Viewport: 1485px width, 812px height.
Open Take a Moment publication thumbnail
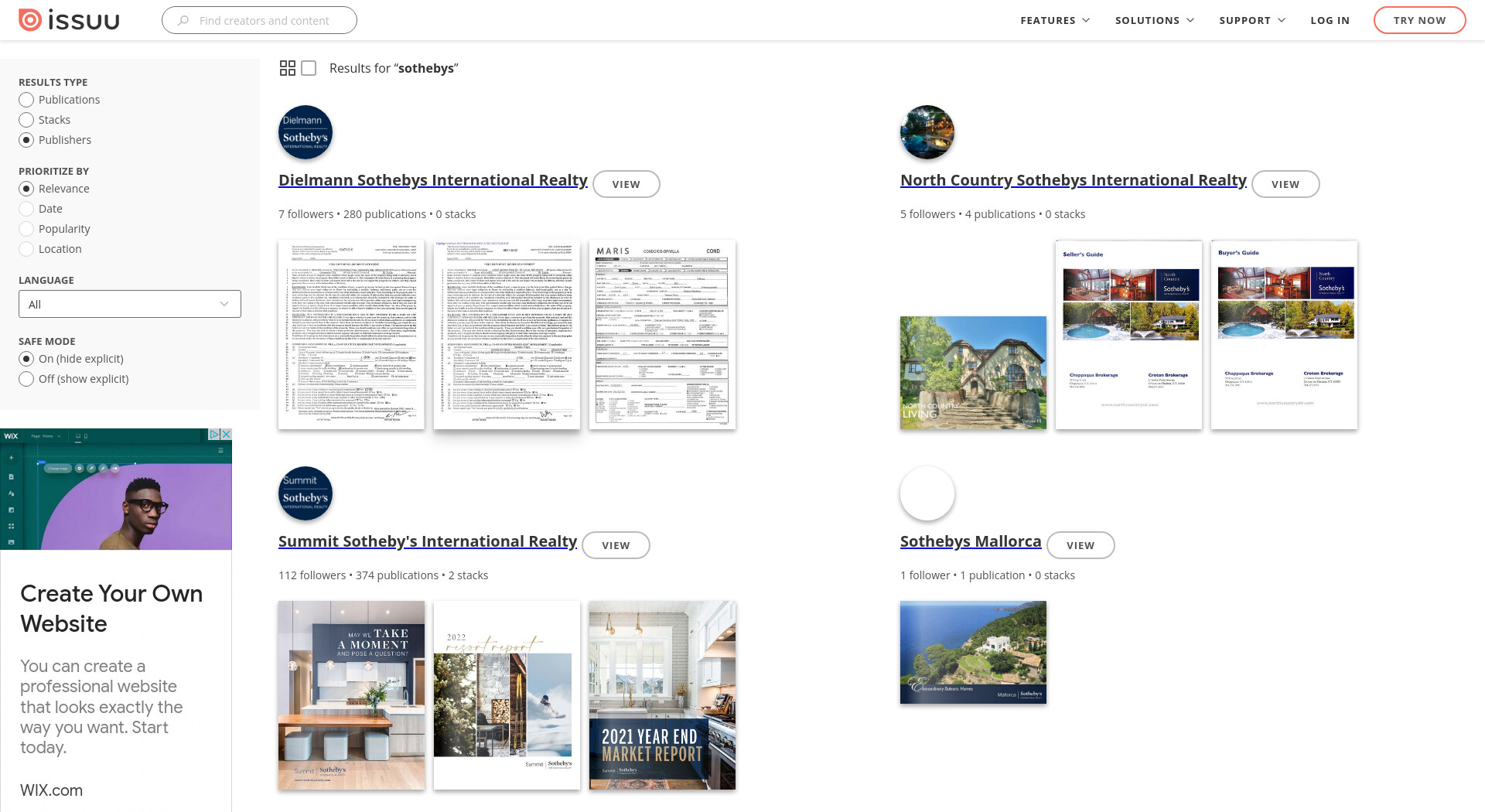(351, 695)
